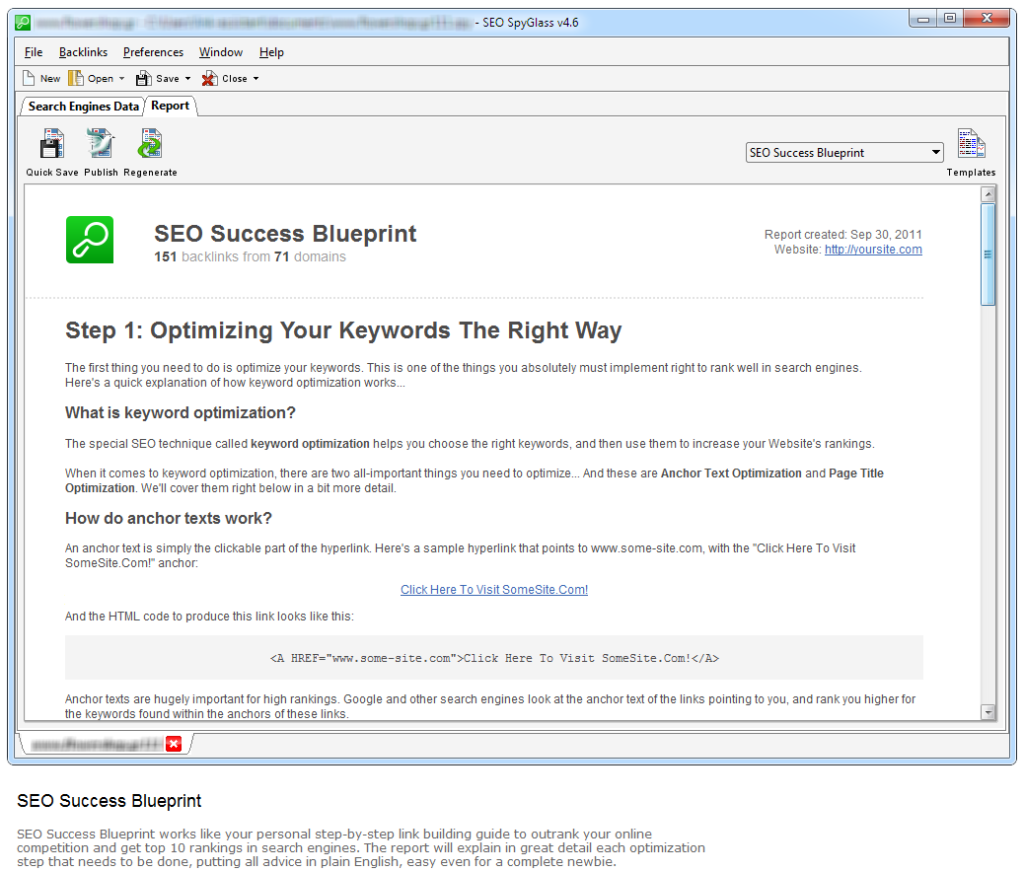1024x872 pixels.
Task: Follow the http://yoursite.com link
Action: tap(873, 250)
